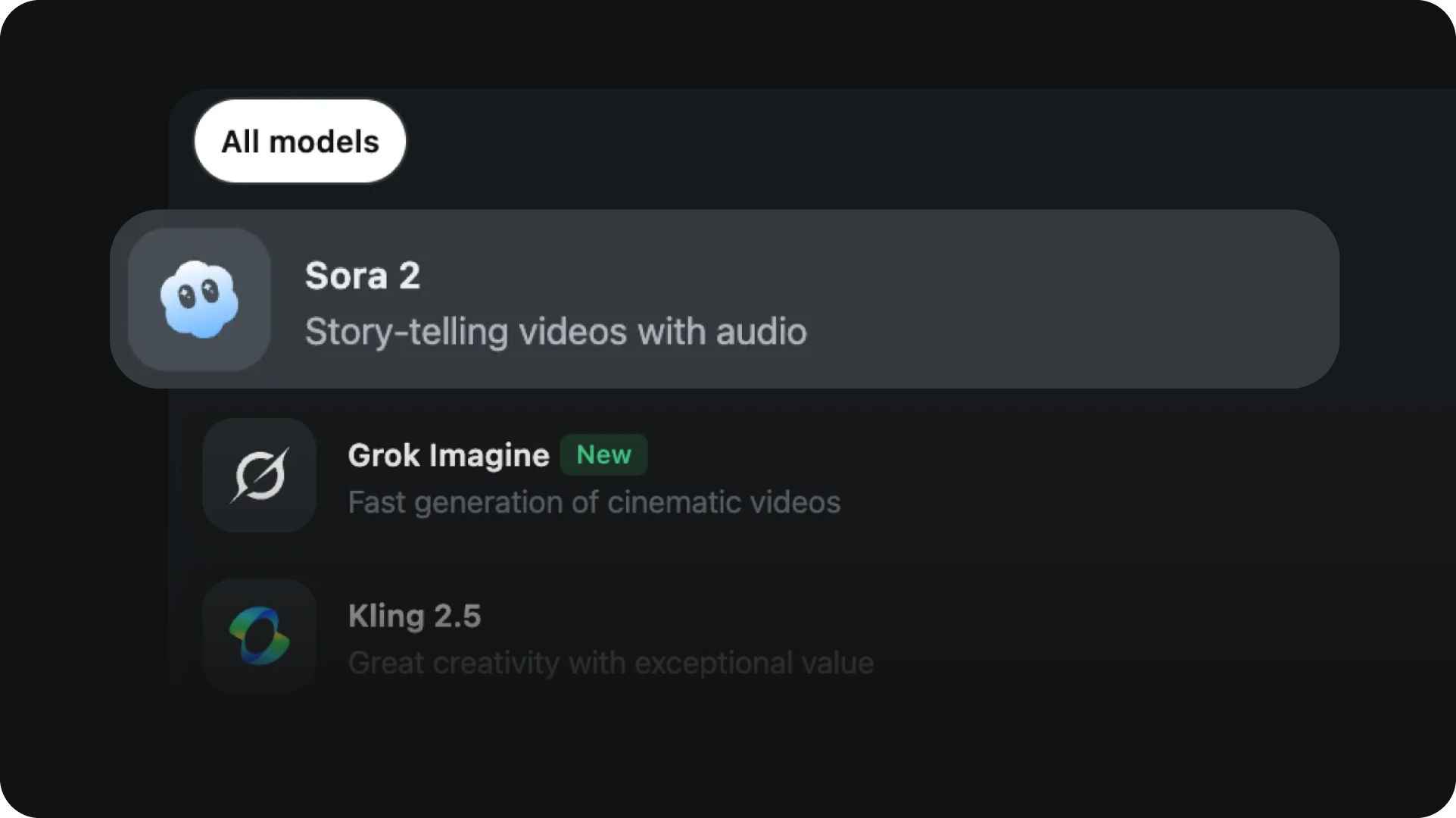Pick the Kling 2.5 model name

[x=414, y=616]
